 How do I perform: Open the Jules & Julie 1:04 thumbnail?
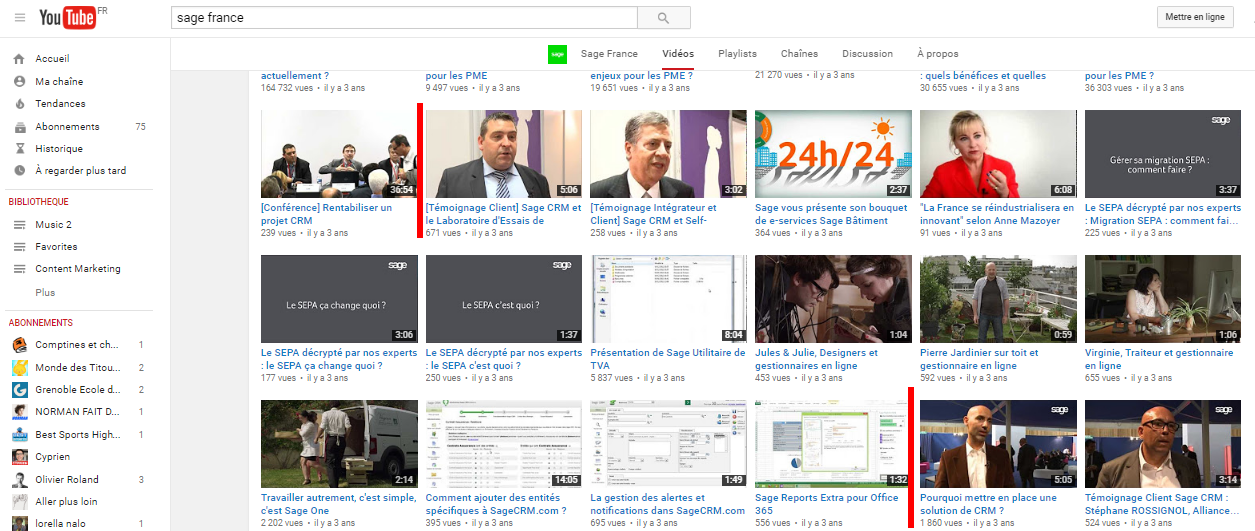tap(833, 299)
